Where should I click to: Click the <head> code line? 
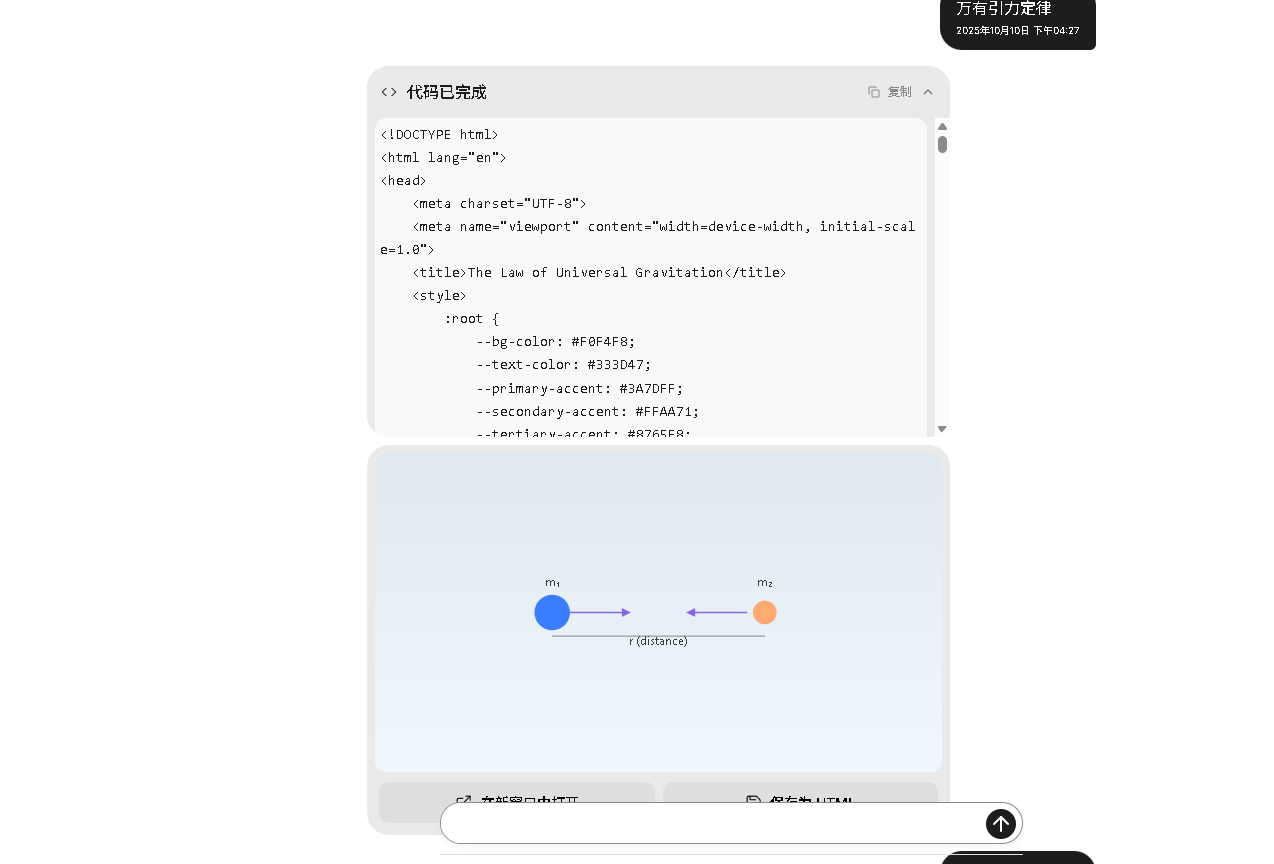pos(403,180)
